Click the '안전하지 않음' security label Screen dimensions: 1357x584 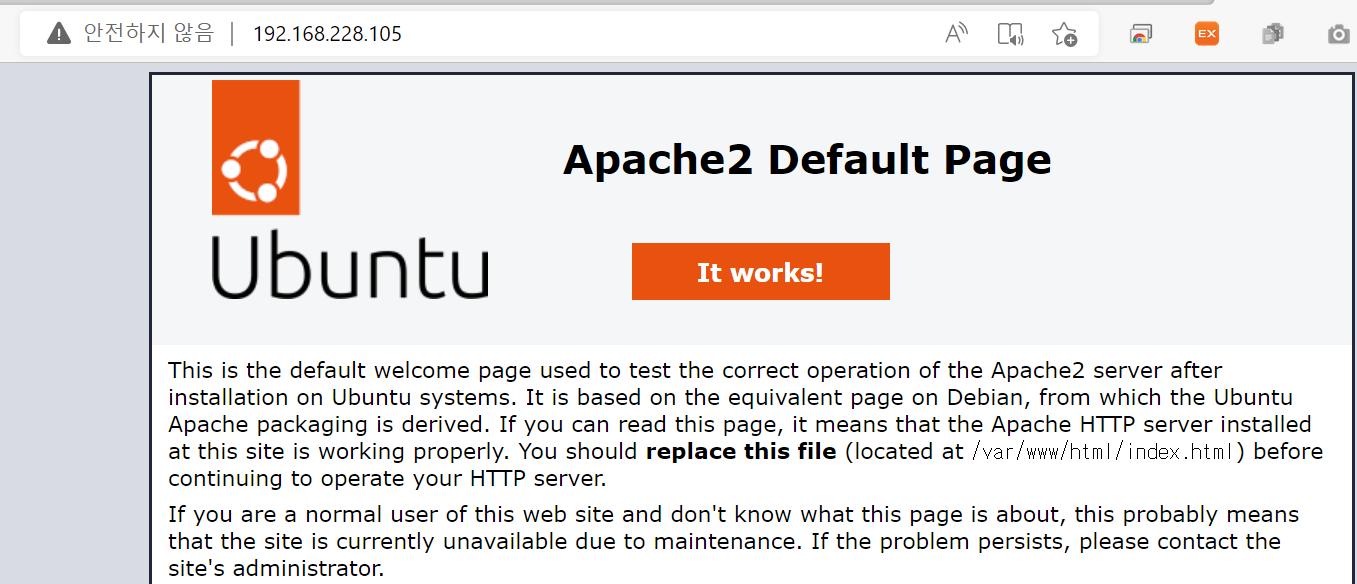[148, 34]
